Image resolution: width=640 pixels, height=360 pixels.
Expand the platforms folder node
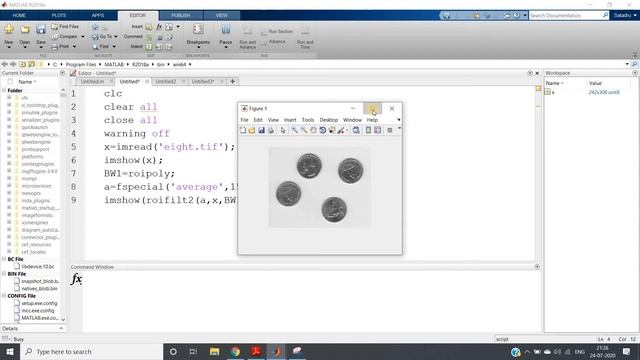pos(9,156)
